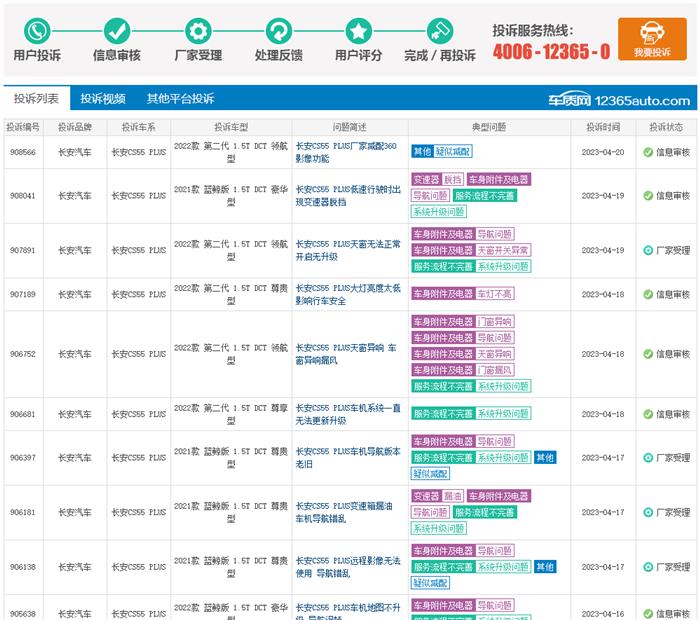Open the orange 我要投诉 button

652,39
